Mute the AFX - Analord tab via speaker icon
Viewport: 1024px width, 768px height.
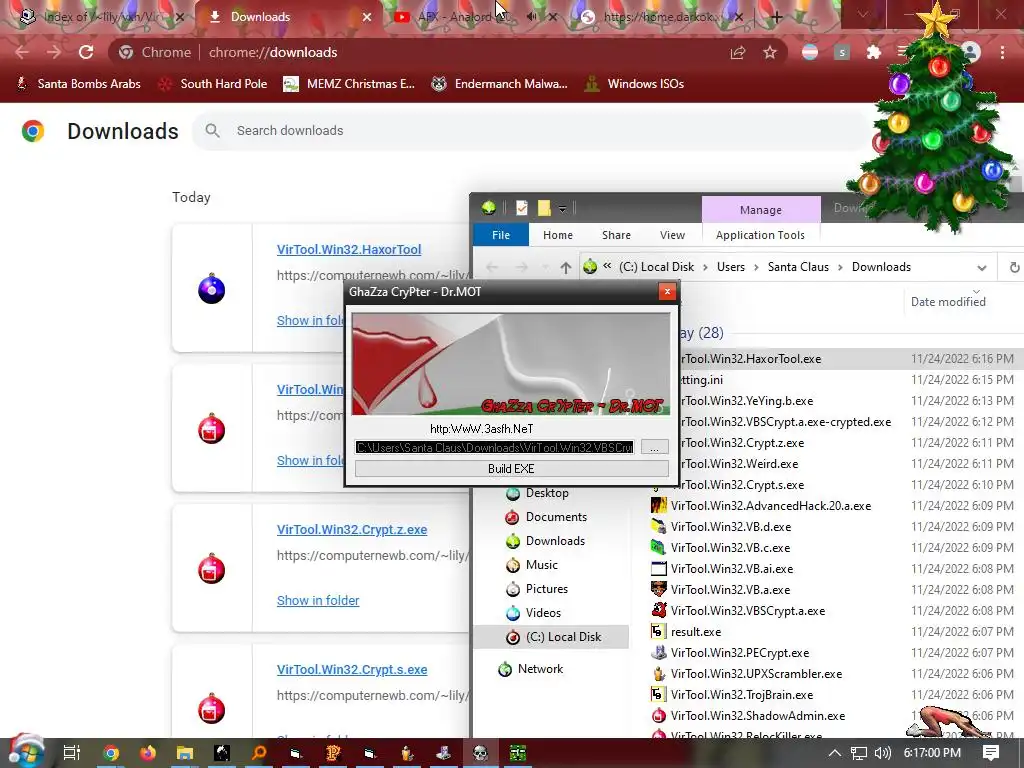tap(532, 17)
